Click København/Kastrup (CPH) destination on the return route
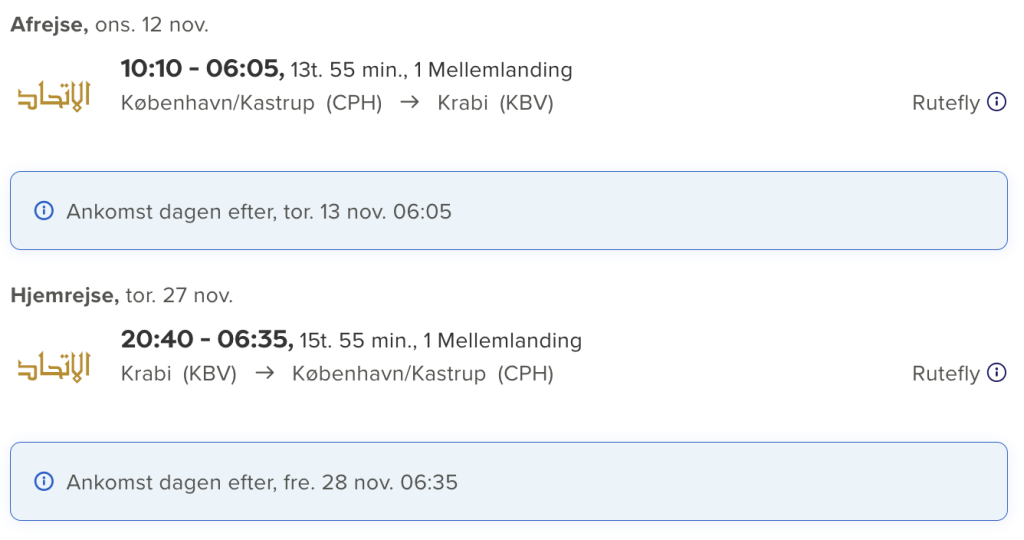This screenshot has width=1024, height=540. pyautogui.click(x=423, y=373)
